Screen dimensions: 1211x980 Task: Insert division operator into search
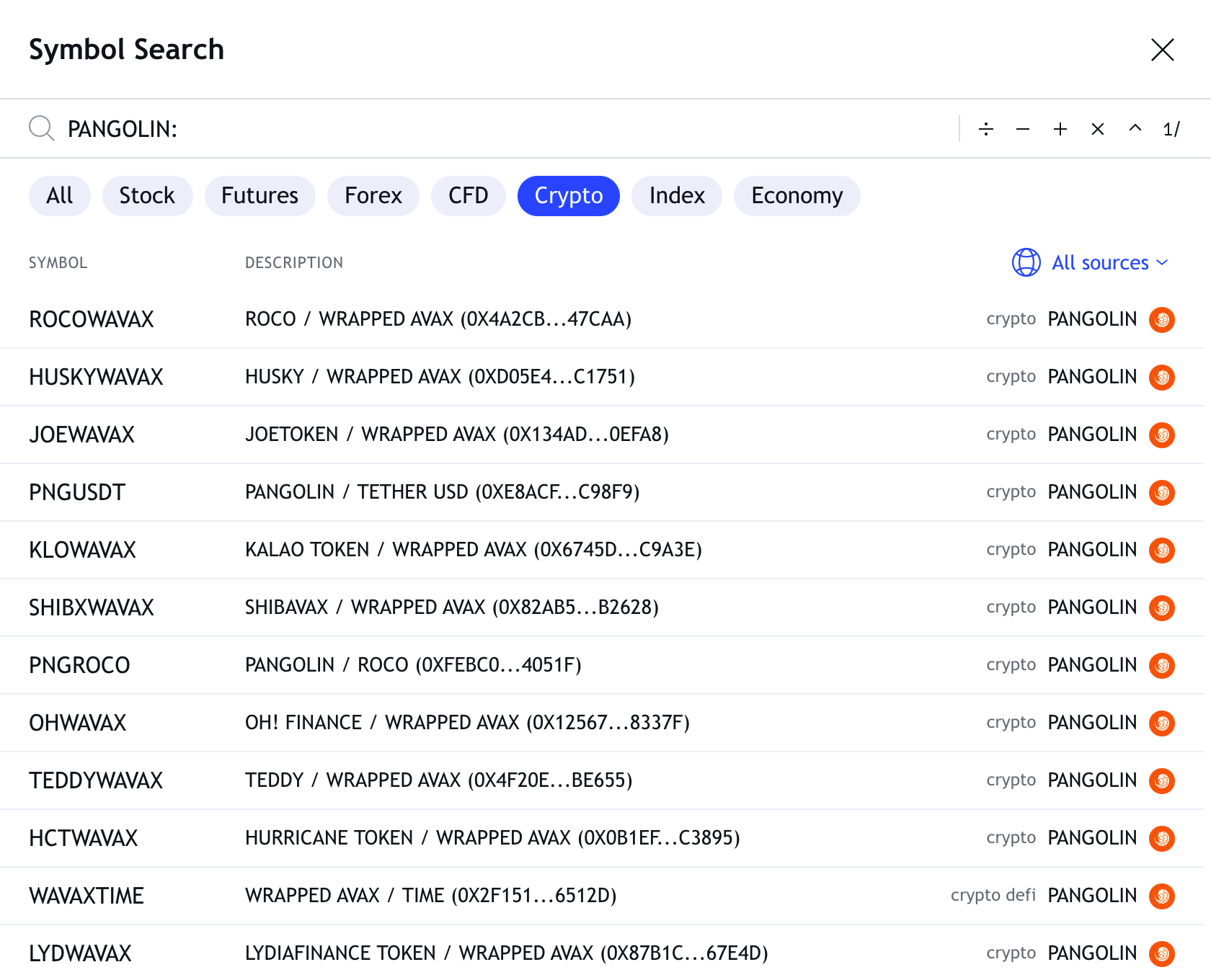986,129
